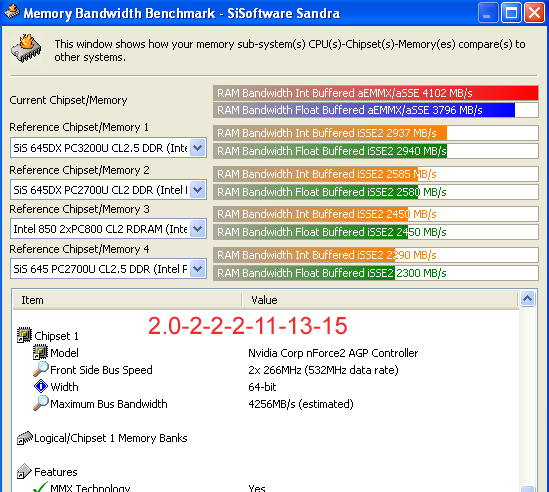This screenshot has height=492, width=549.
Task: Maximize the Memory Bandwidth Benchmark window
Action: pyautogui.click(x=511, y=13)
